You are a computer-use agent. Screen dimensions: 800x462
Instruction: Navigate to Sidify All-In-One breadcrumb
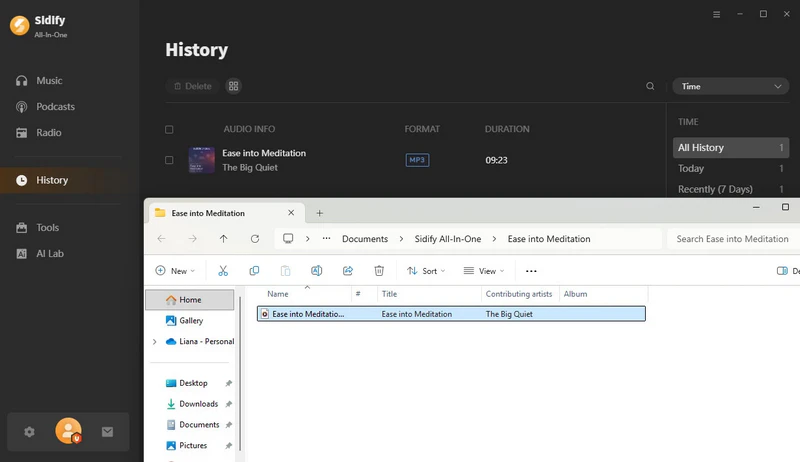coord(448,239)
